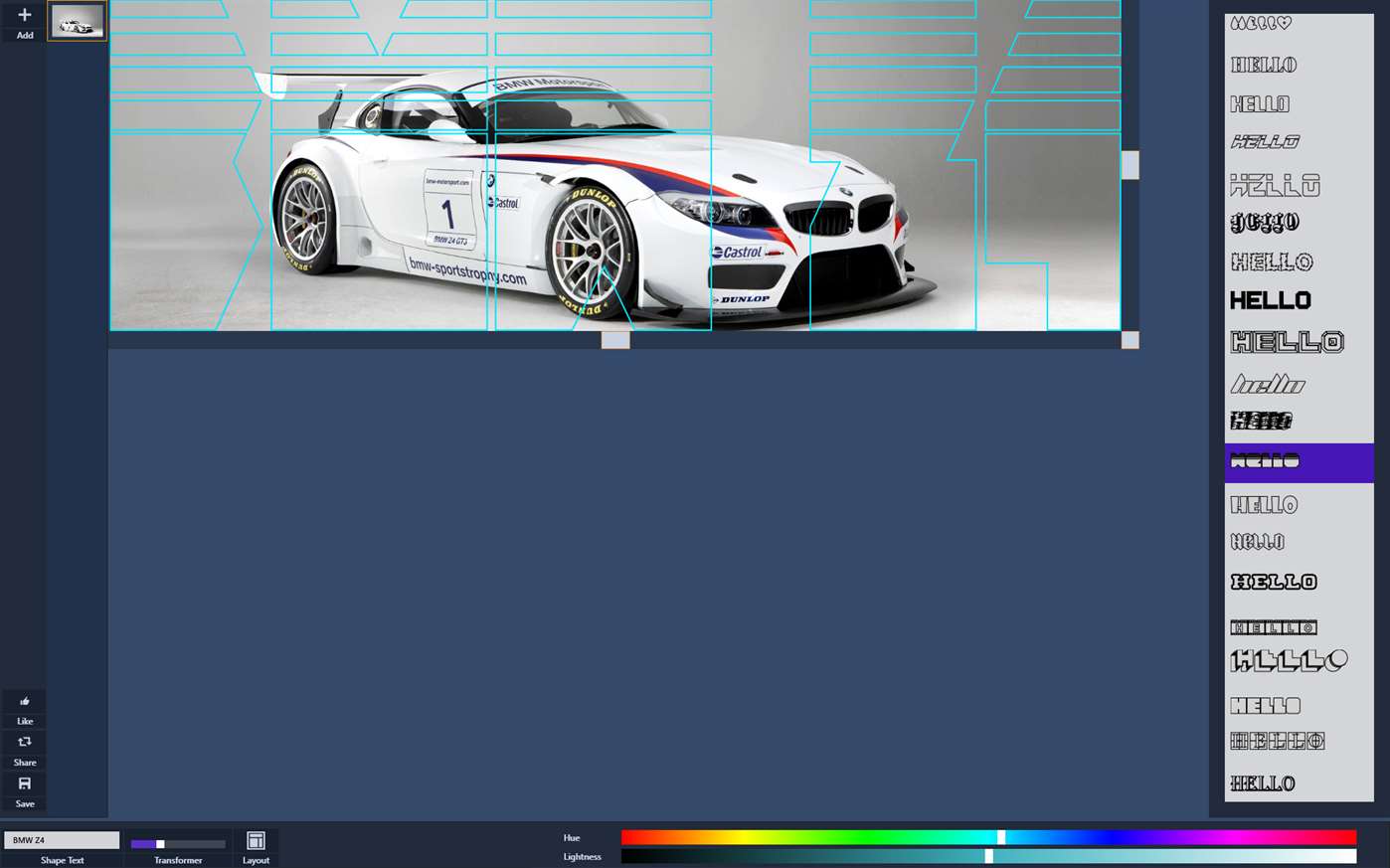Image resolution: width=1390 pixels, height=868 pixels.
Task: Select the cursive italic hello font
Action: [1267, 383]
